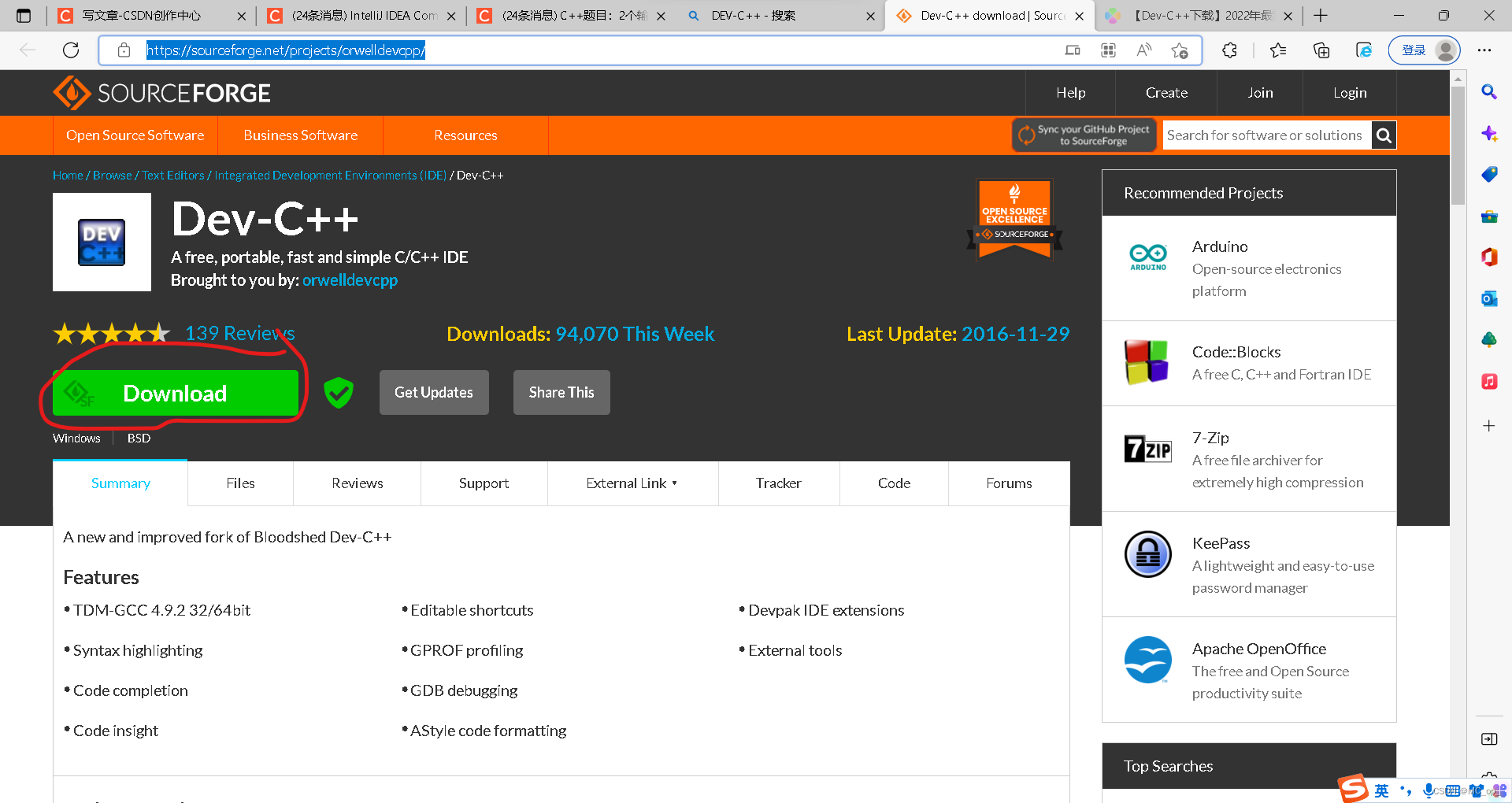This screenshot has height=803, width=1512.
Task: Click the green shield security icon
Action: (x=339, y=392)
